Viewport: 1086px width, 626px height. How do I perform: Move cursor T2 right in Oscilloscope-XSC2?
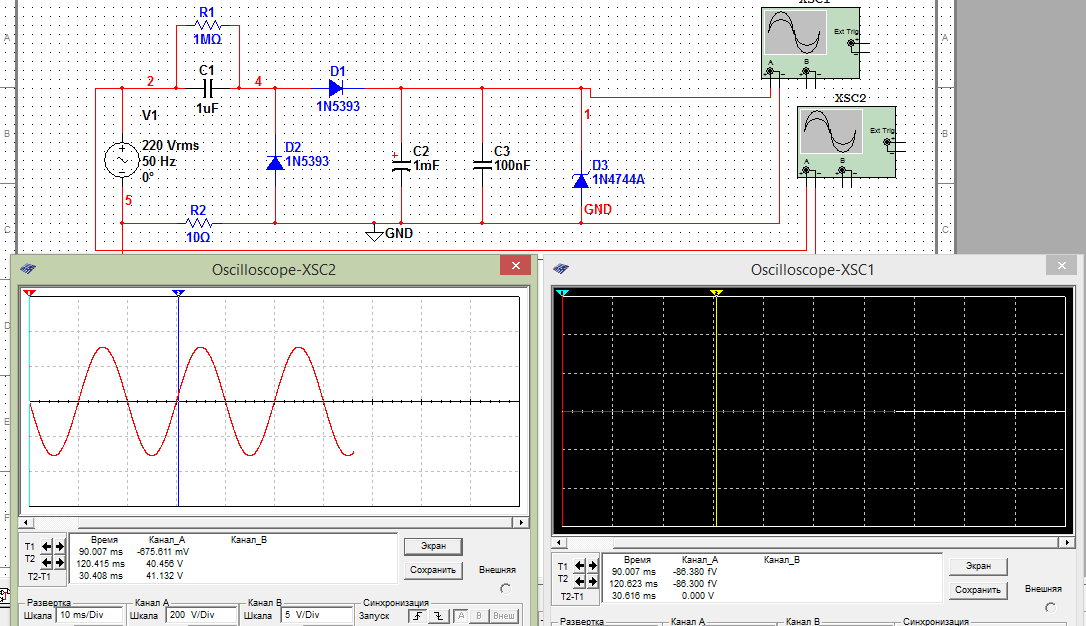(x=60, y=562)
